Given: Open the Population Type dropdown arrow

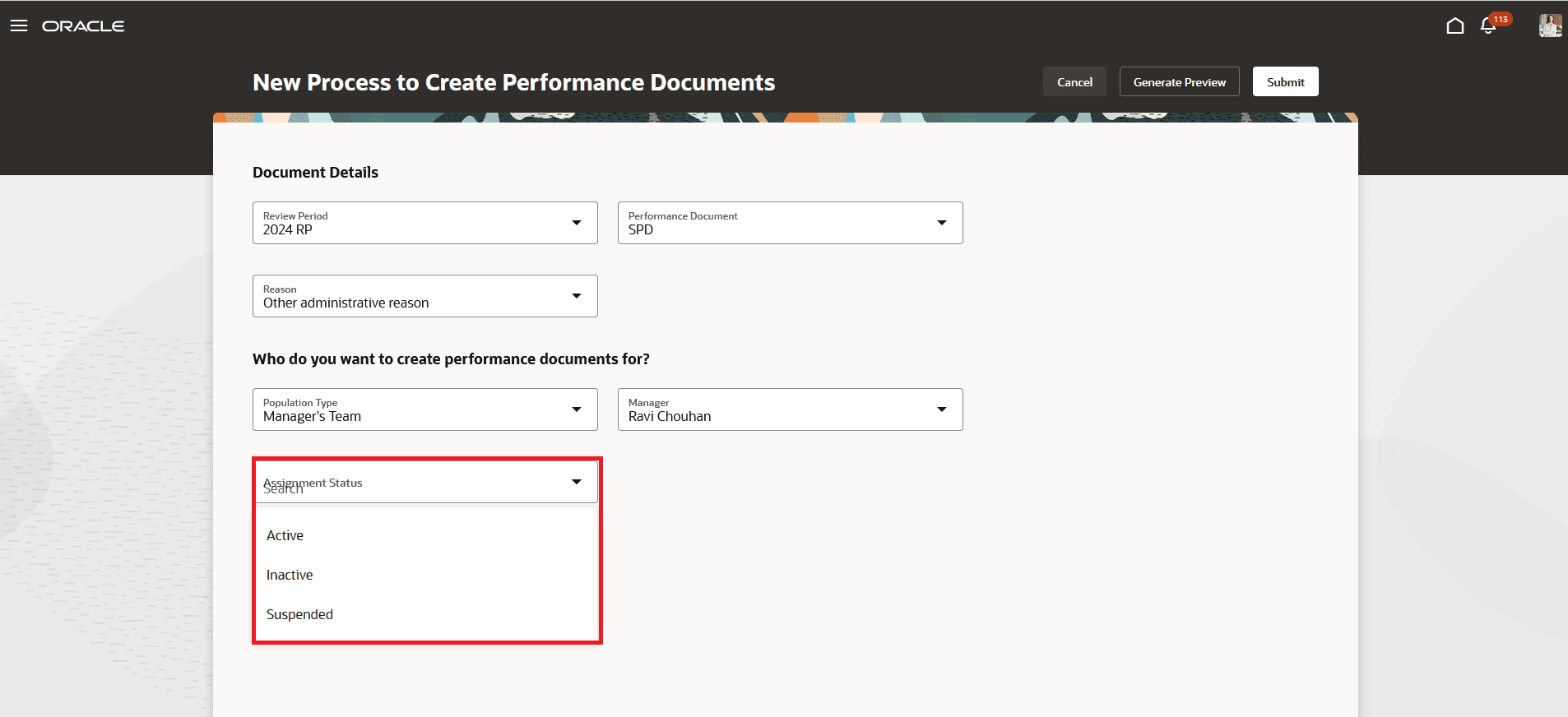Looking at the screenshot, I should [577, 409].
